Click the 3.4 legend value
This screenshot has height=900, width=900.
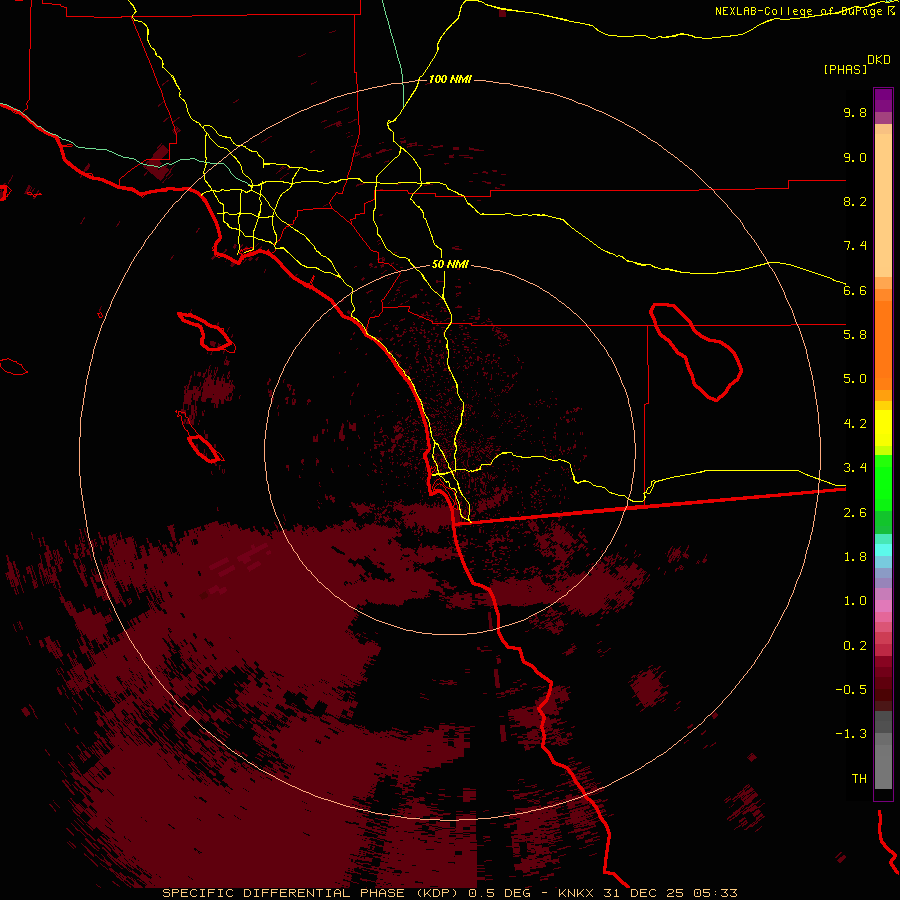855,468
